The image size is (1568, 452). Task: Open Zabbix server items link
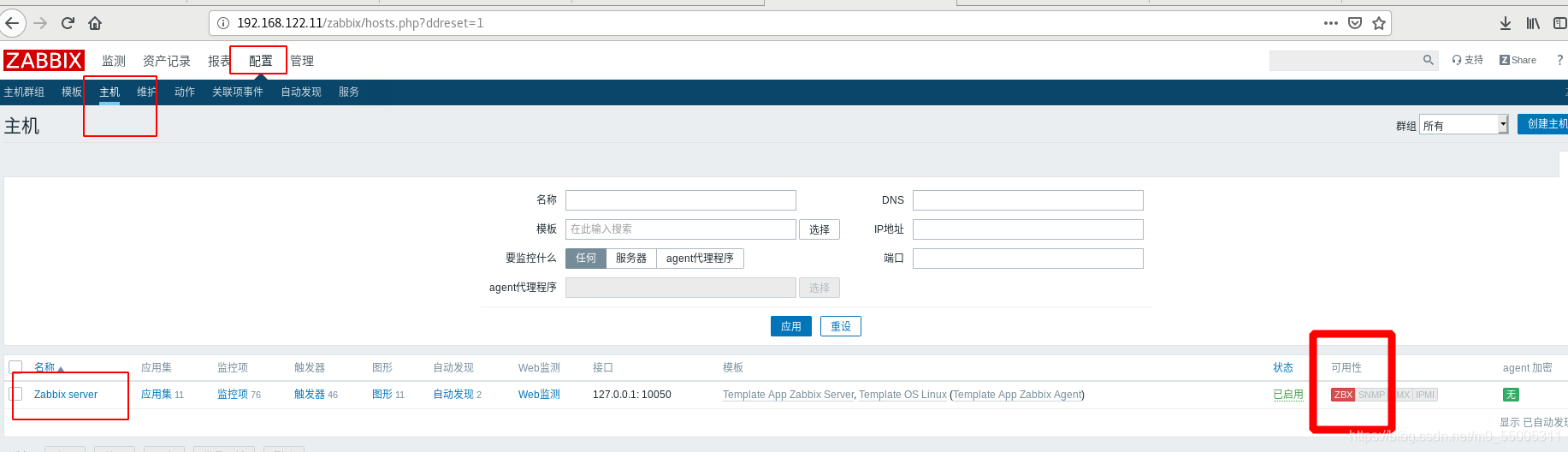(x=233, y=395)
